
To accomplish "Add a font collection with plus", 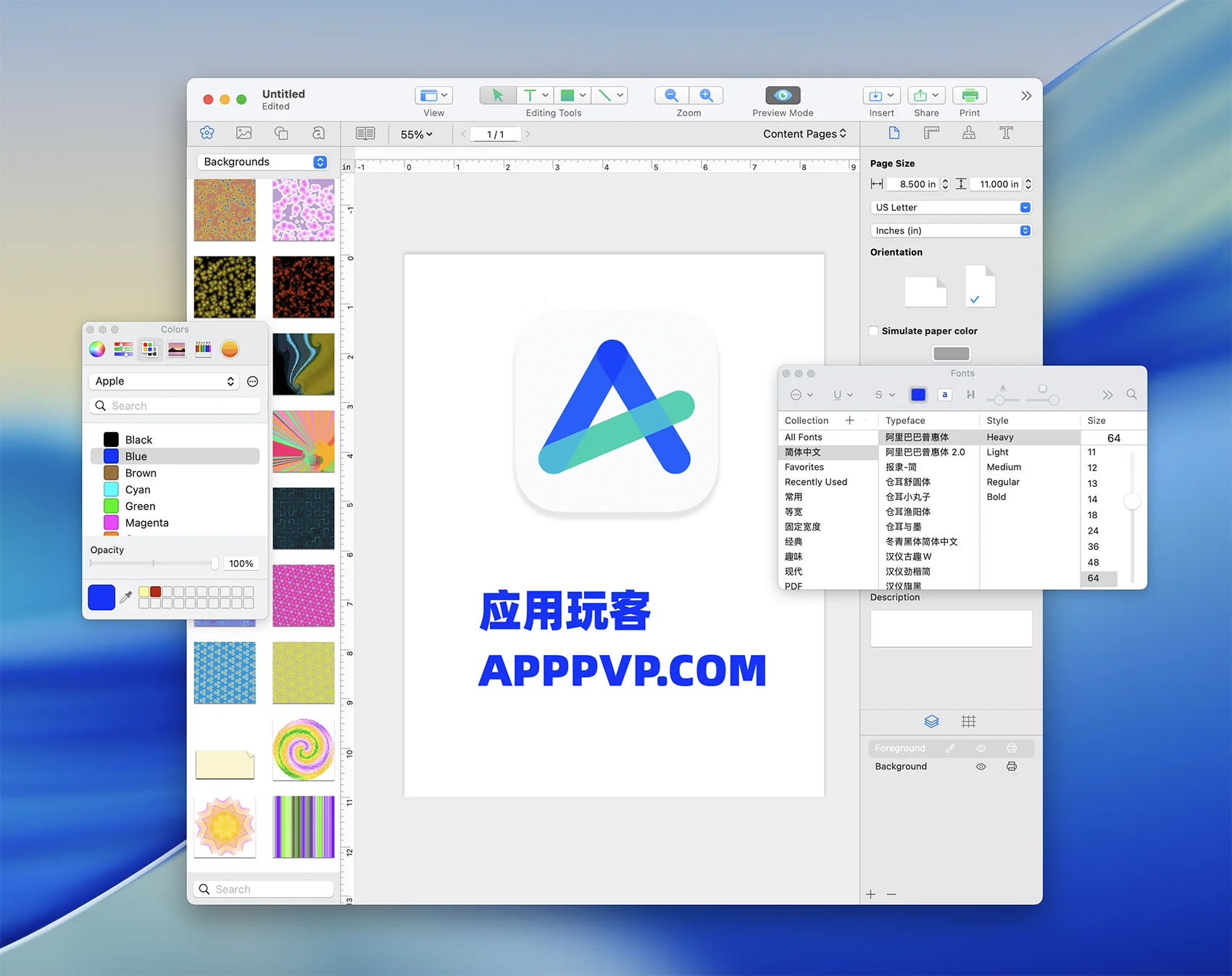I will [849, 420].
